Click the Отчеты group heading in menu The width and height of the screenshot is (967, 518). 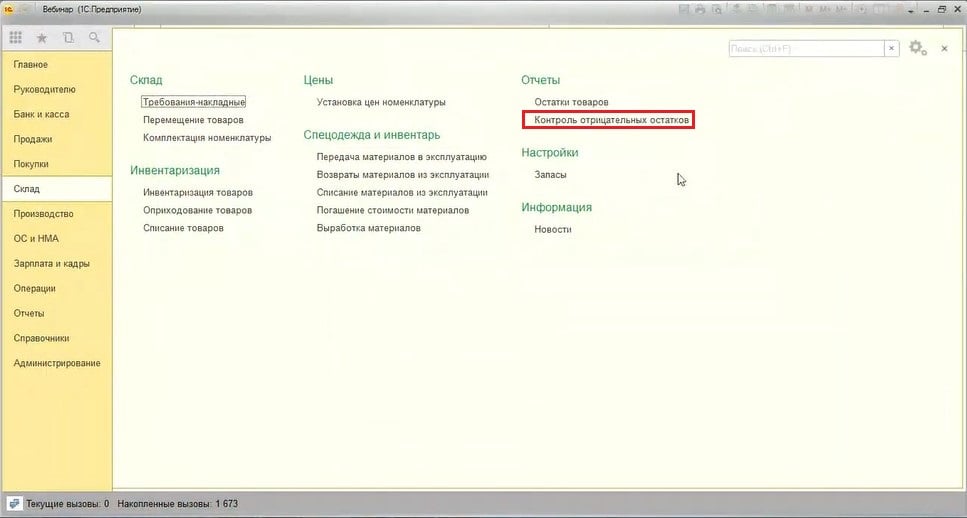[x=540, y=80]
